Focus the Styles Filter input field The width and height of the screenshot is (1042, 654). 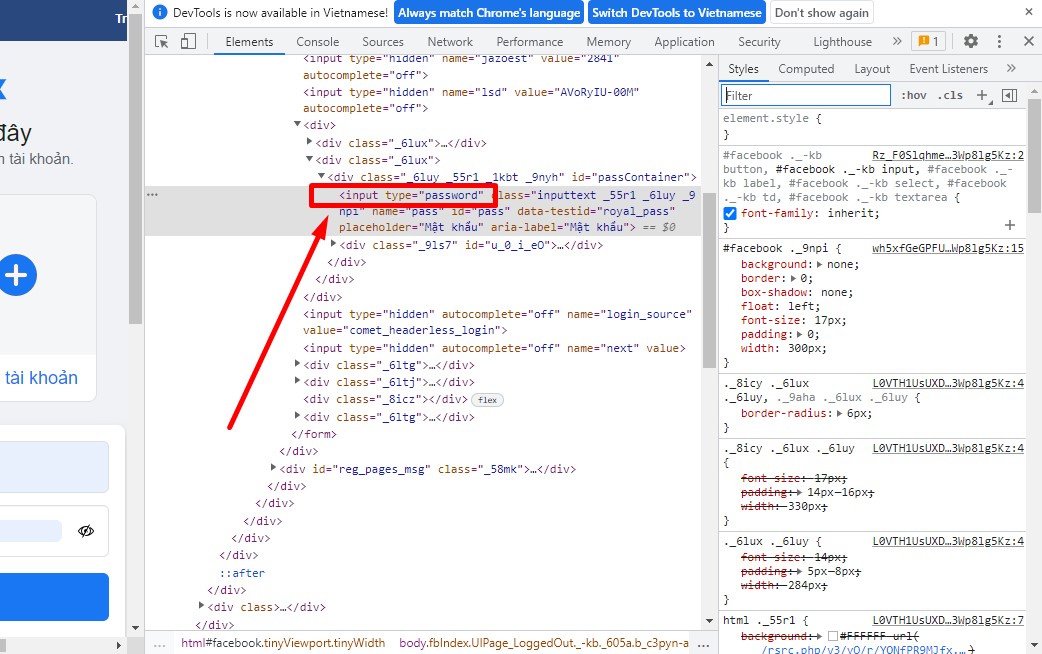point(806,95)
